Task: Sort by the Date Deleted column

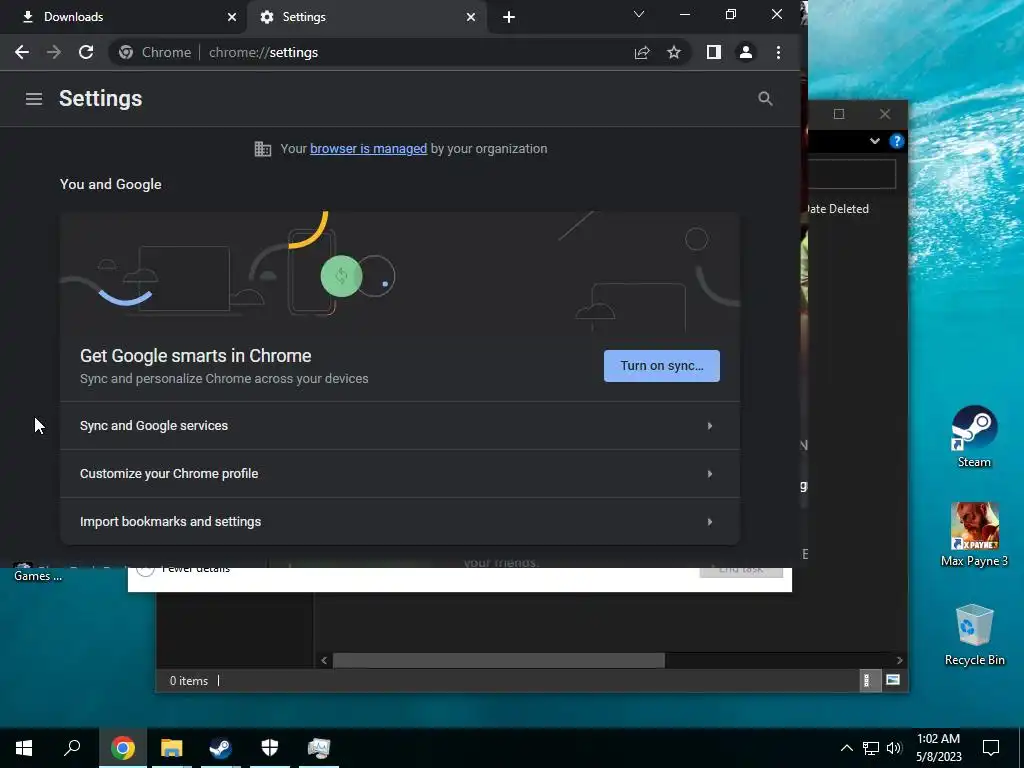Action: click(837, 209)
